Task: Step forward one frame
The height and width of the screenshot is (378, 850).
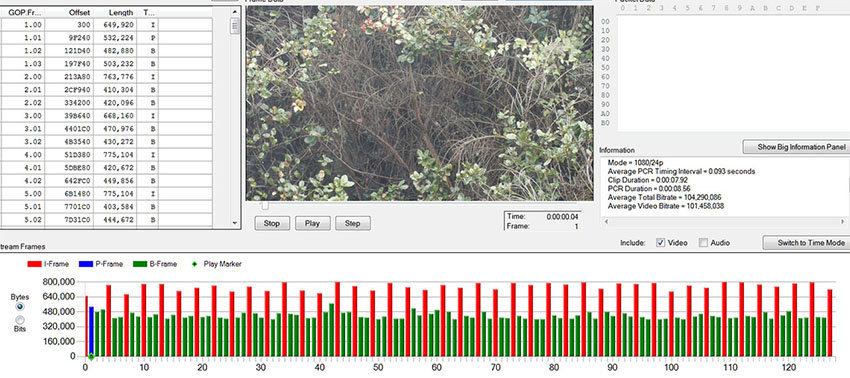Action: [x=353, y=223]
